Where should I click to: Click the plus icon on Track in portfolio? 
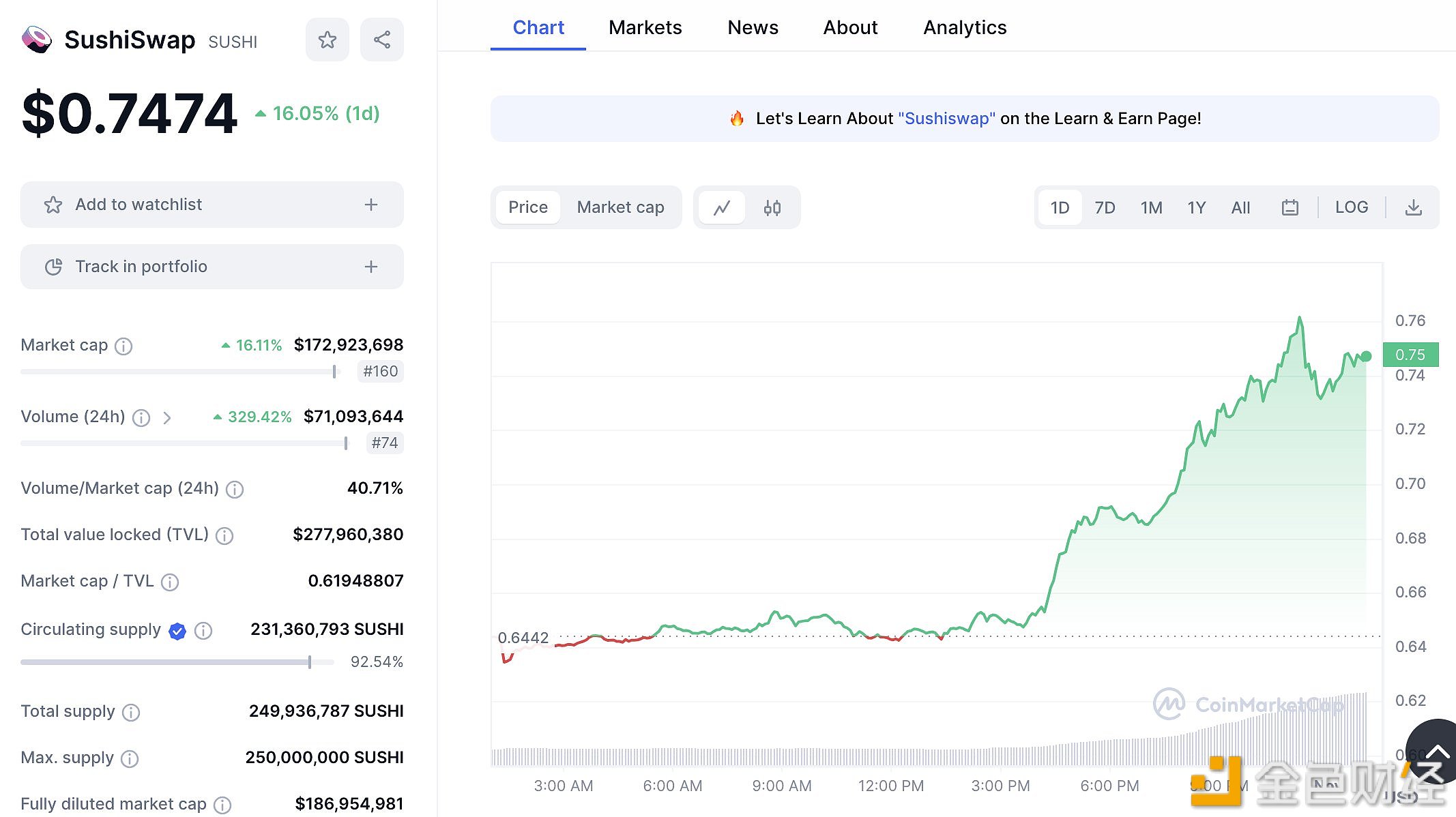[x=371, y=267]
